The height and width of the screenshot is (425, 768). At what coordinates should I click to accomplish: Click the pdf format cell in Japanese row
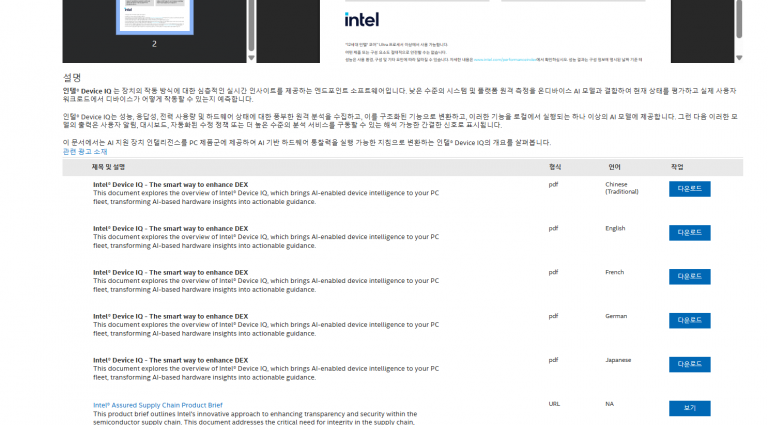[553, 360]
